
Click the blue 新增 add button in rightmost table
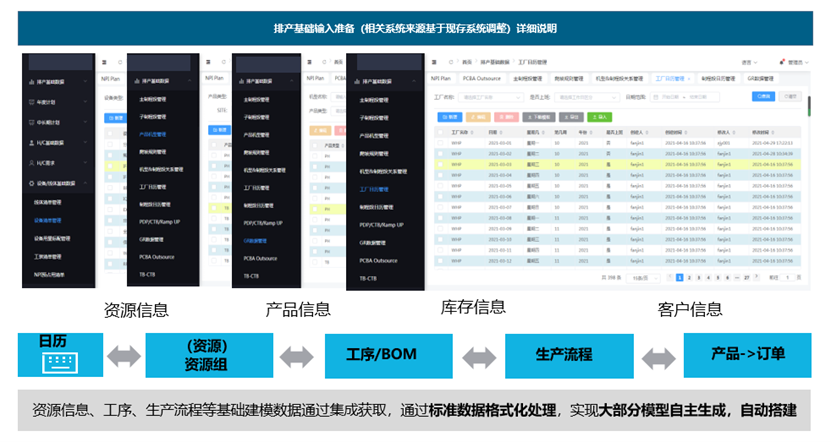click(x=449, y=117)
